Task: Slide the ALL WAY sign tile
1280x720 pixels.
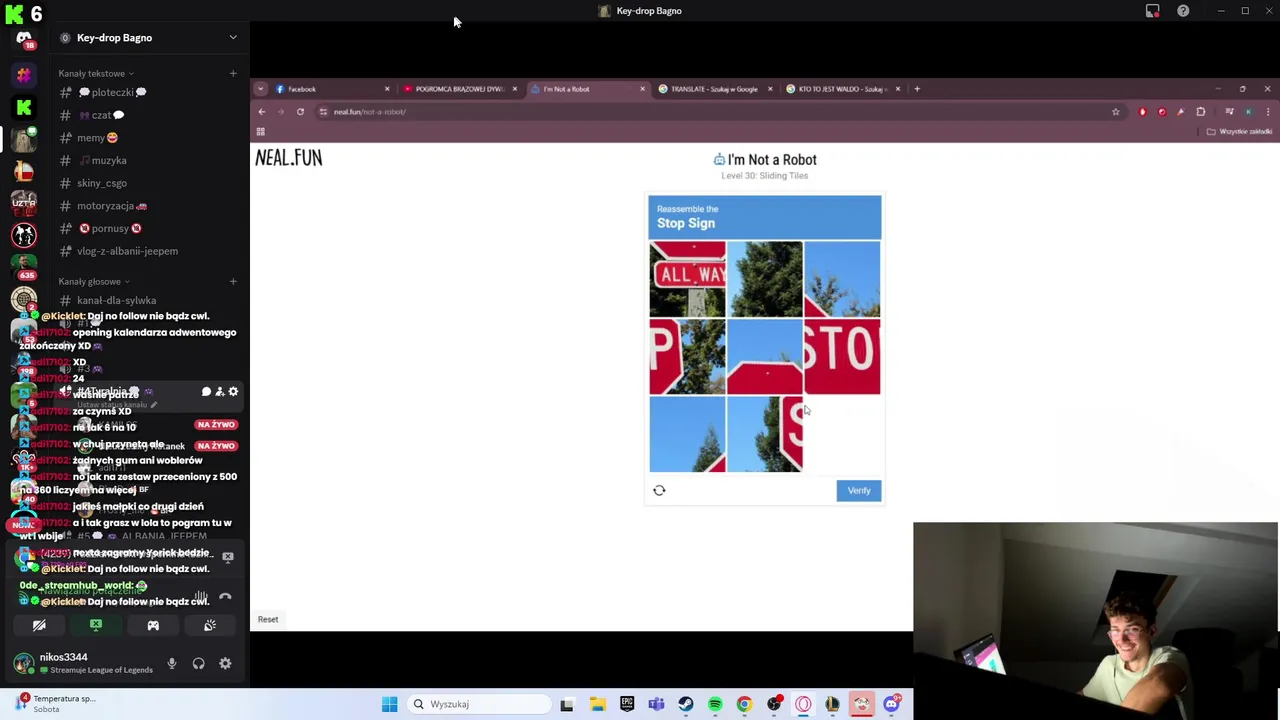Action: pyautogui.click(x=687, y=279)
